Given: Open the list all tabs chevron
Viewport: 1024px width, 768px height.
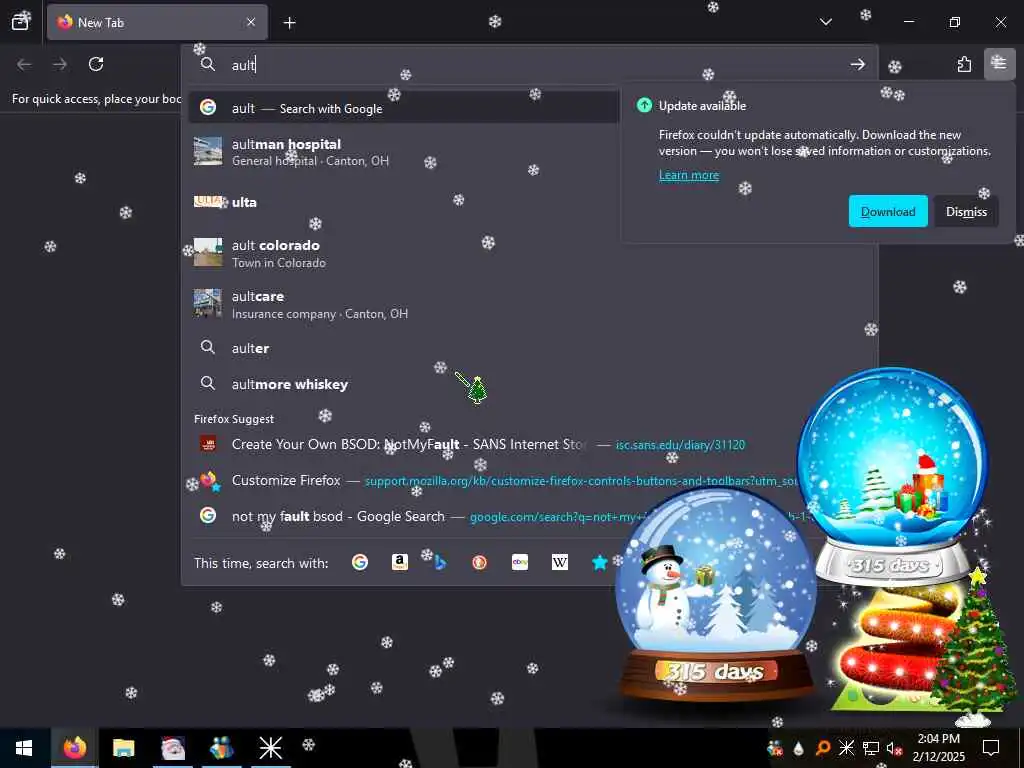Looking at the screenshot, I should click(x=825, y=22).
